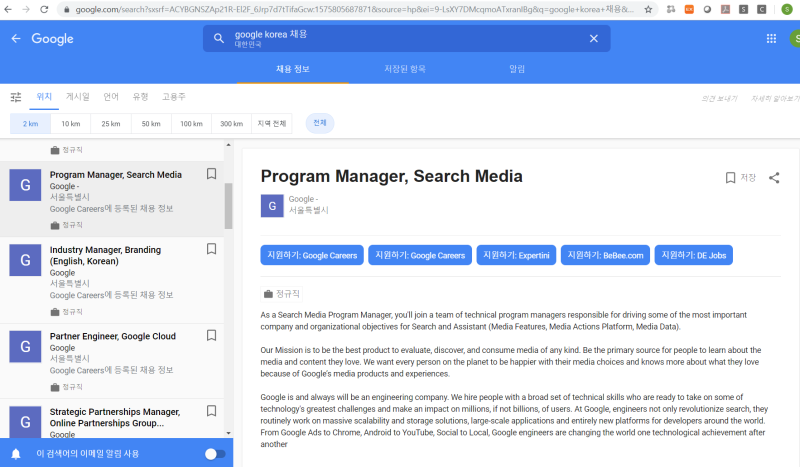The height and width of the screenshot is (467, 800).
Task: Click the browser address bar URL
Action: pyautogui.click(x=355, y=9)
